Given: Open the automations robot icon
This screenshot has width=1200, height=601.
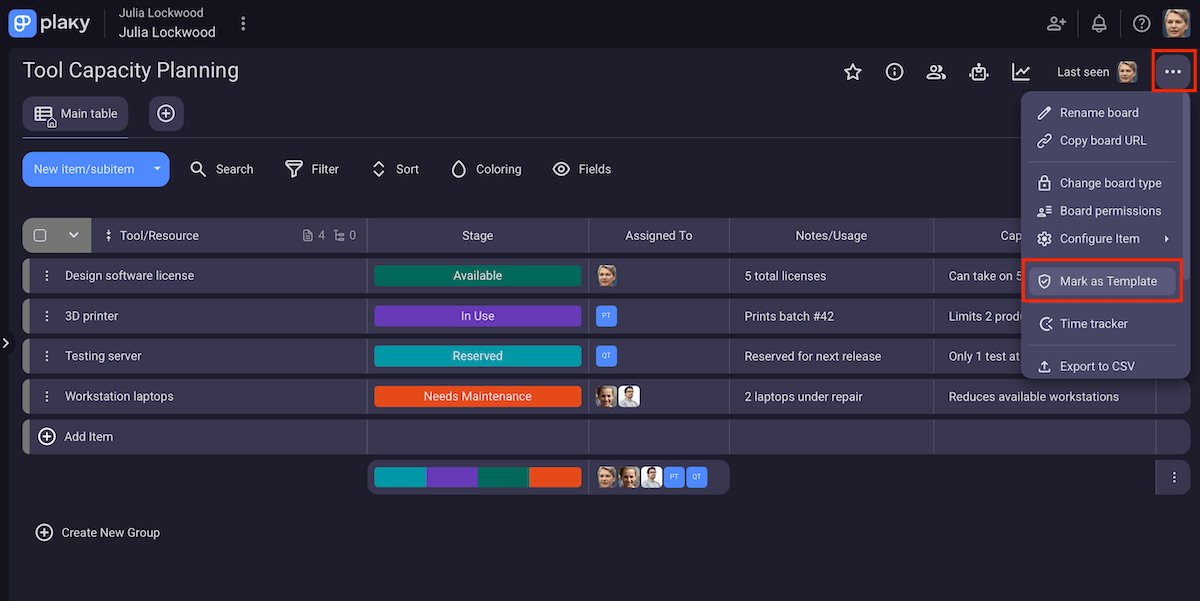Looking at the screenshot, I should pos(978,71).
